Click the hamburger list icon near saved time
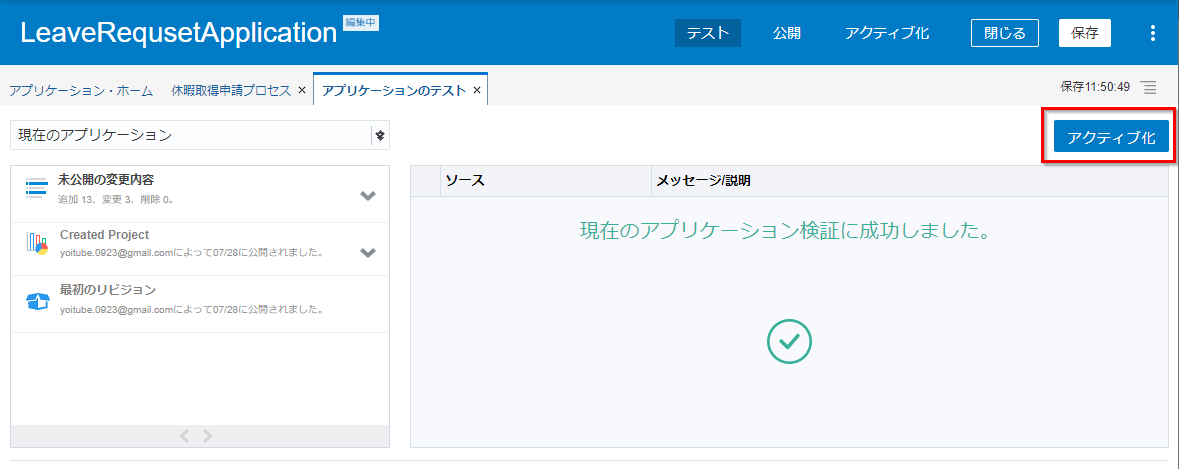The width and height of the screenshot is (1179, 469). (x=1149, y=87)
